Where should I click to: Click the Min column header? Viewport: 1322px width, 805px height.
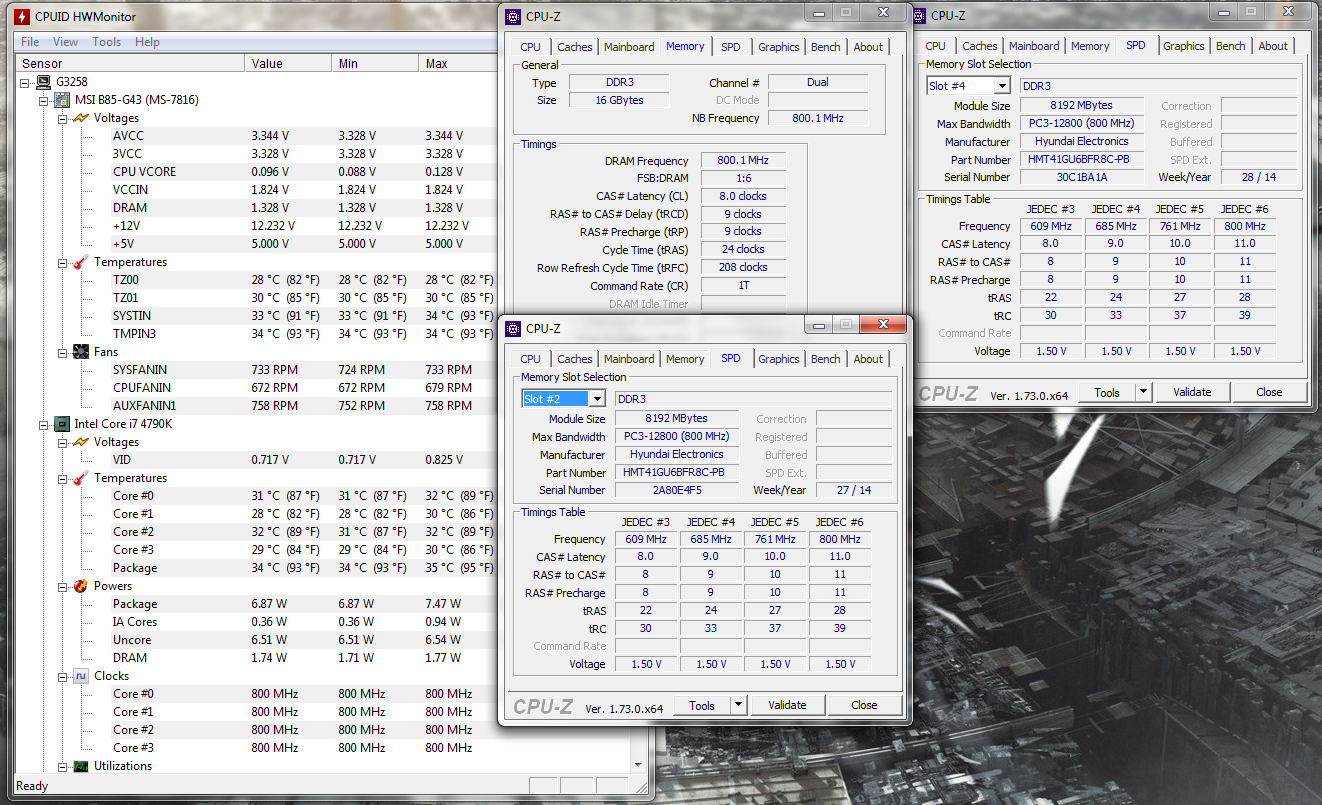(375, 63)
